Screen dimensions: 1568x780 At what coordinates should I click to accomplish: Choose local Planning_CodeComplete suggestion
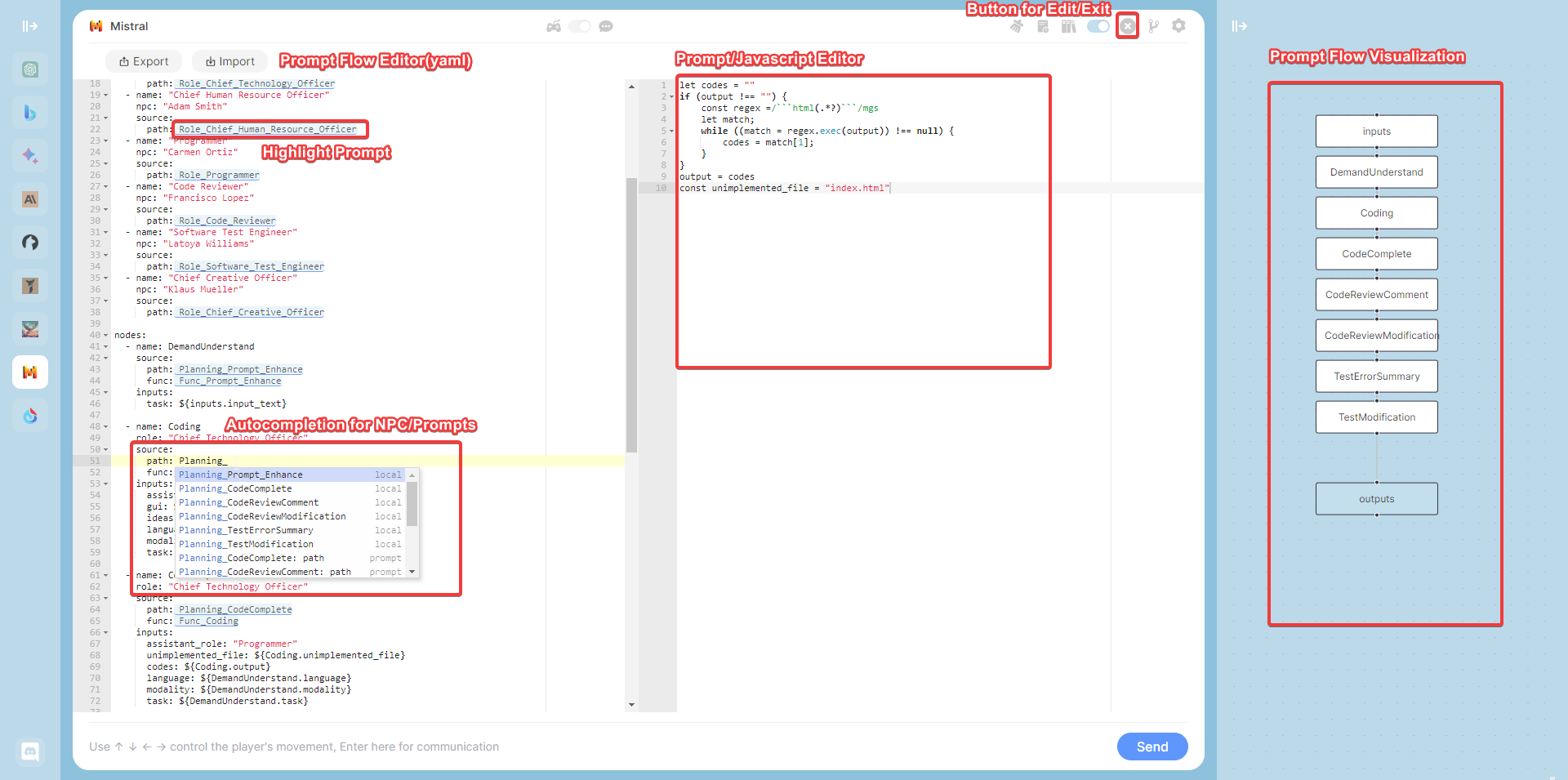290,488
